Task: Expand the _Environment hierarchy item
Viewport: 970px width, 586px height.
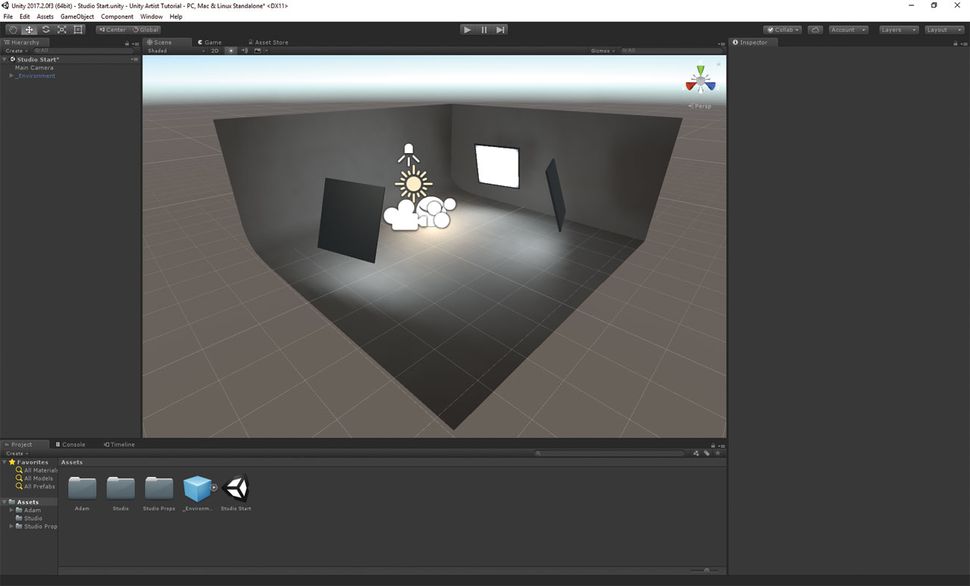Action: pos(11,75)
